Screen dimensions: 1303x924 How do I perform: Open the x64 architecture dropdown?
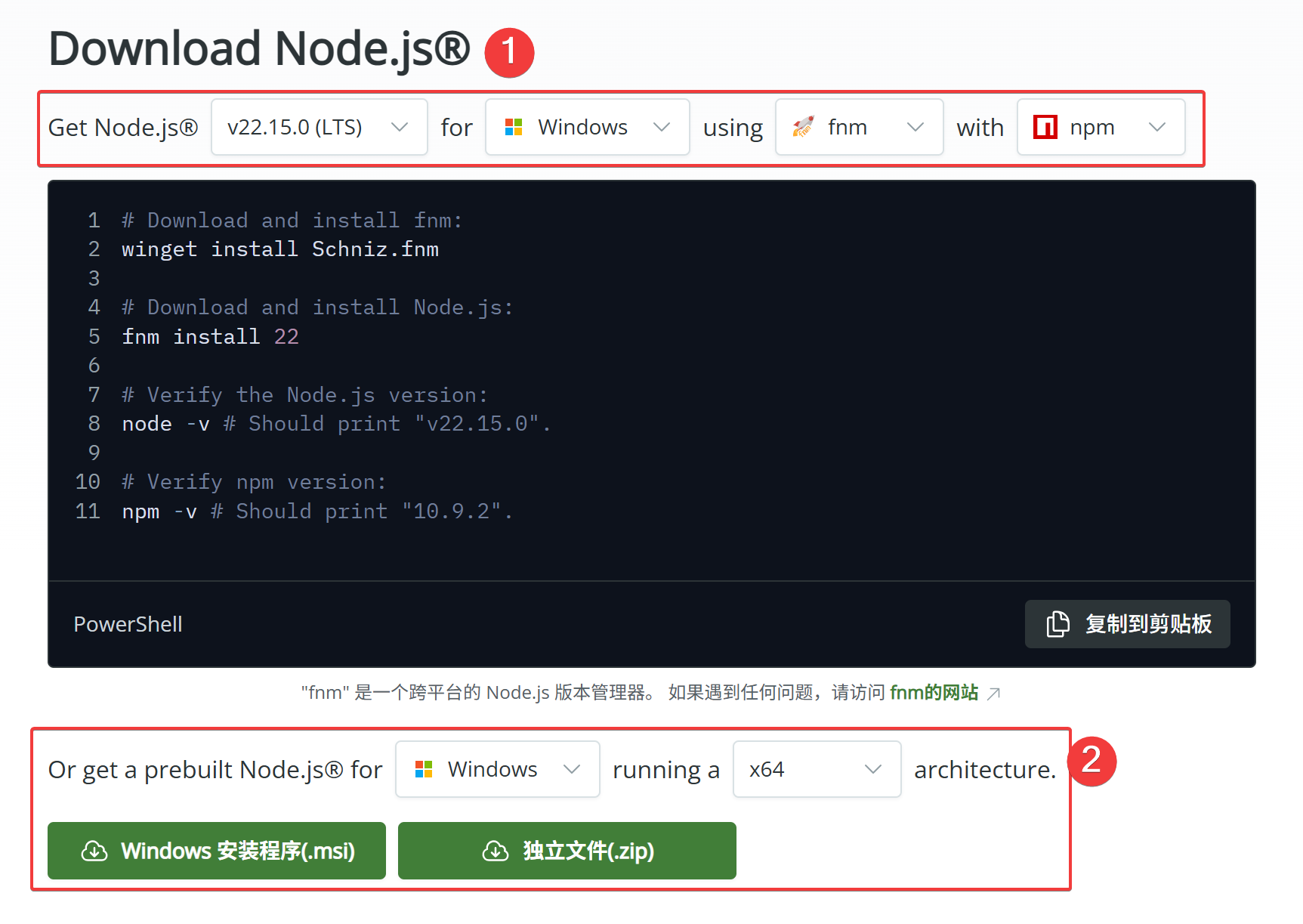tap(817, 769)
